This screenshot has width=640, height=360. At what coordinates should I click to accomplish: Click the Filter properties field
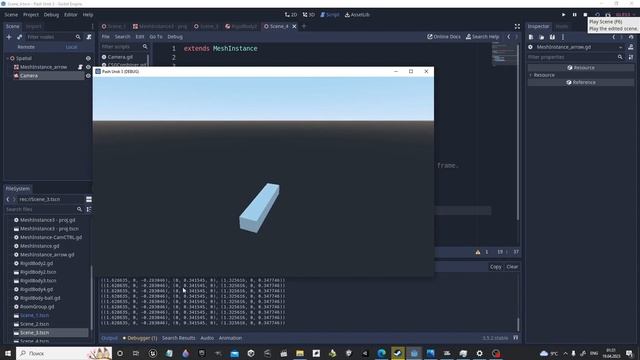(x=576, y=57)
